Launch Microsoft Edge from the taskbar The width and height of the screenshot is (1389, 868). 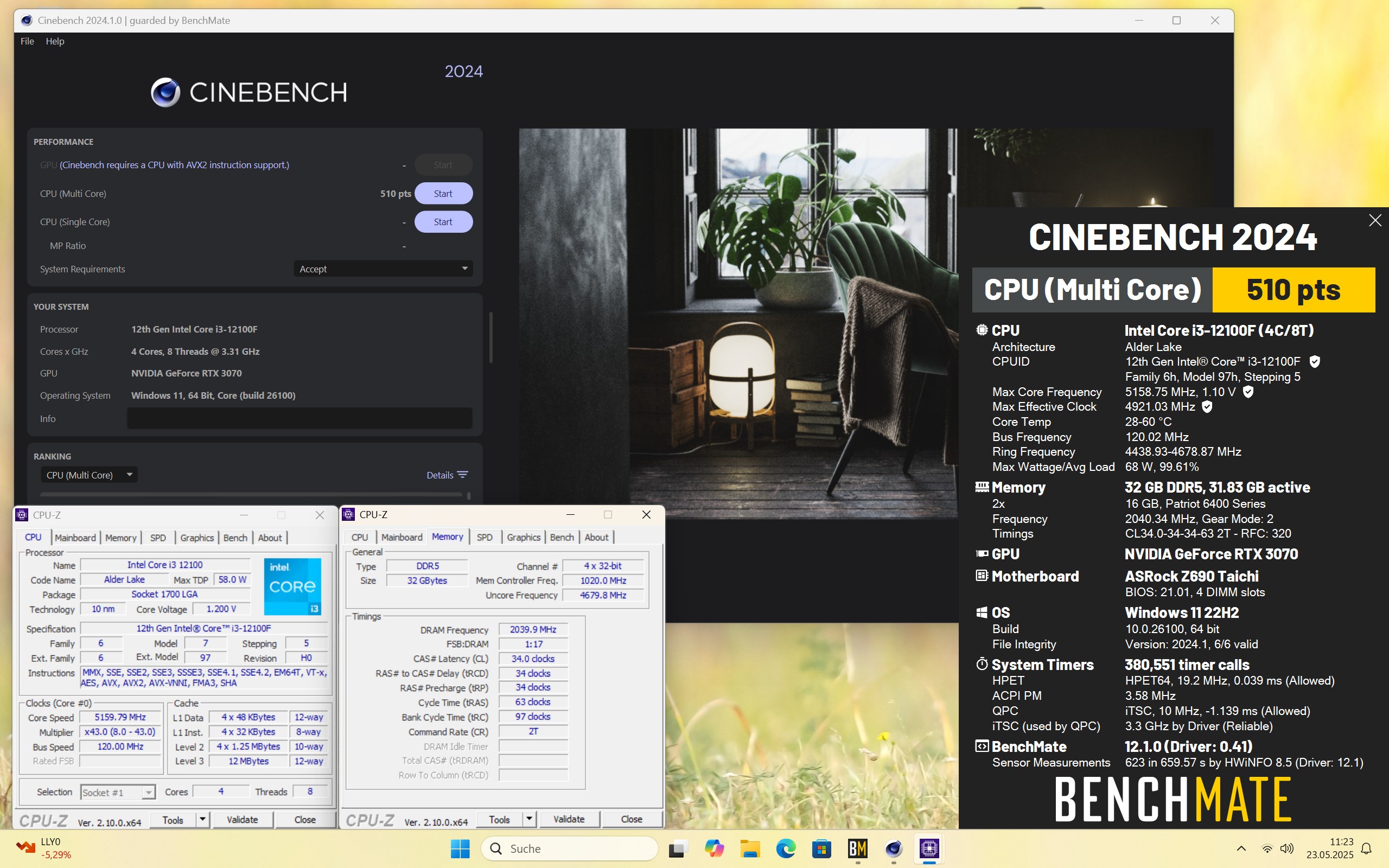786,848
